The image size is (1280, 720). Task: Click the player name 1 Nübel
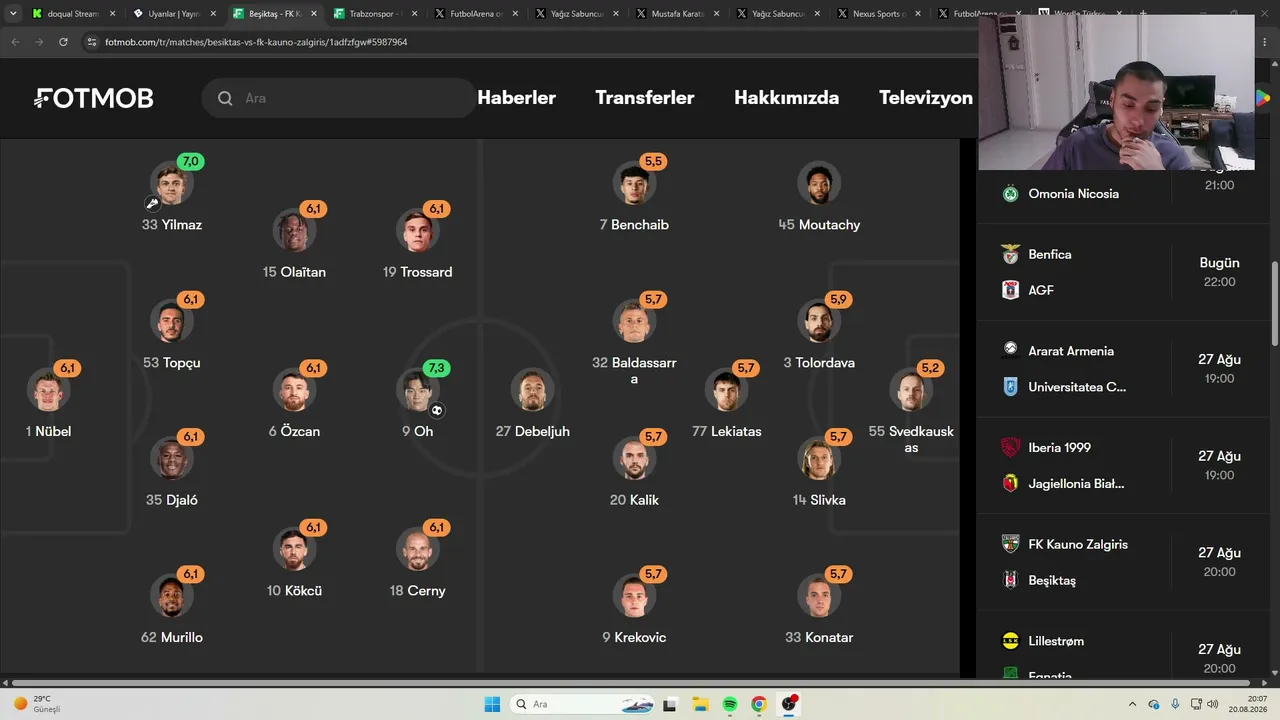[48, 431]
